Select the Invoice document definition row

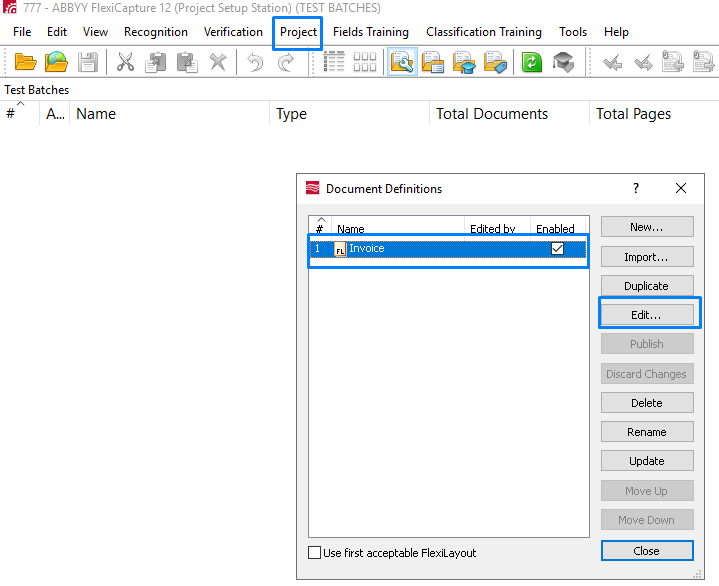click(x=448, y=249)
